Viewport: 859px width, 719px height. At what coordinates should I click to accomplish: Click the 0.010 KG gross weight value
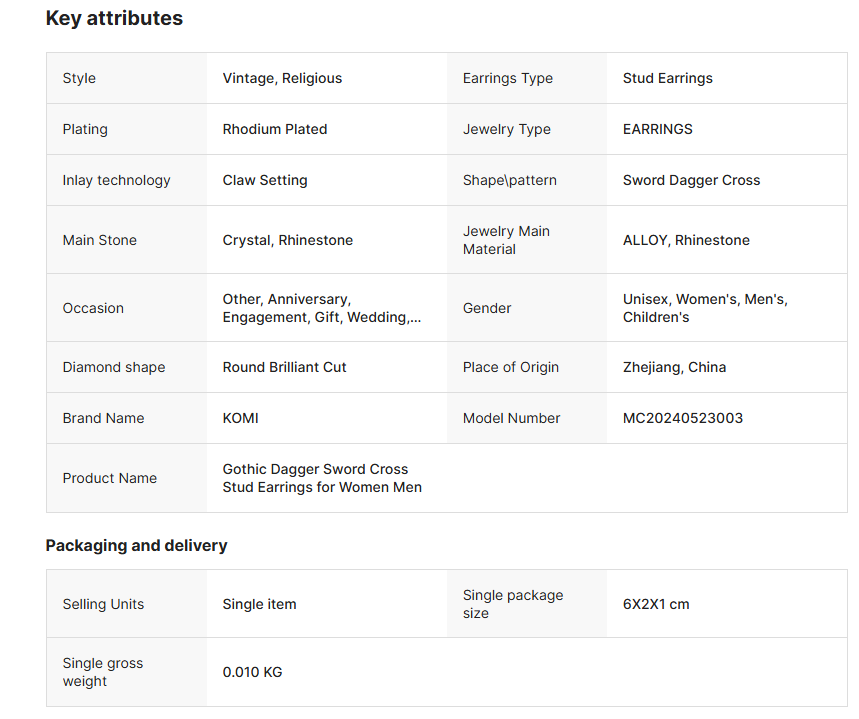tap(252, 672)
